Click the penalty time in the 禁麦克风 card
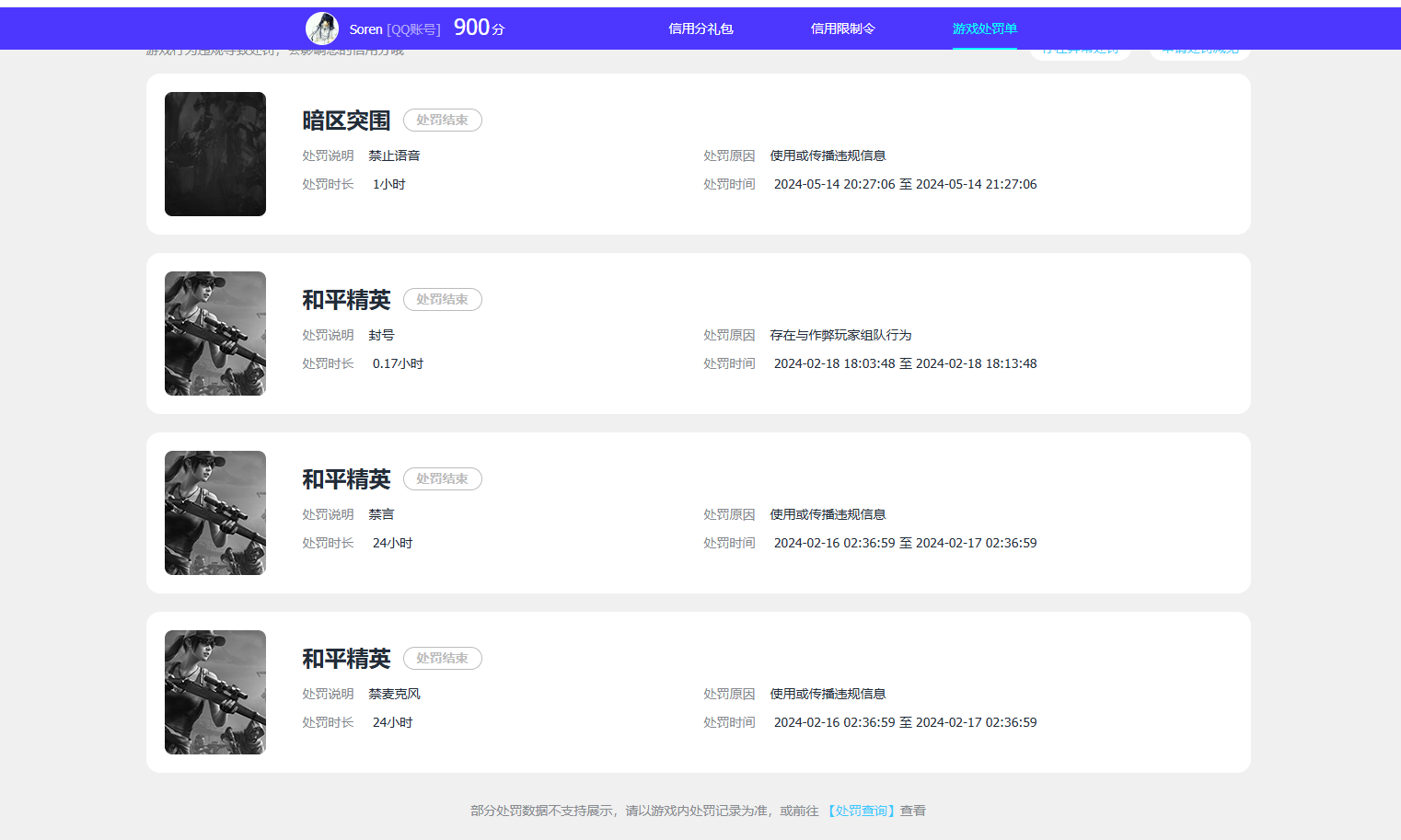Screen dimensions: 1401x840 (x=905, y=722)
